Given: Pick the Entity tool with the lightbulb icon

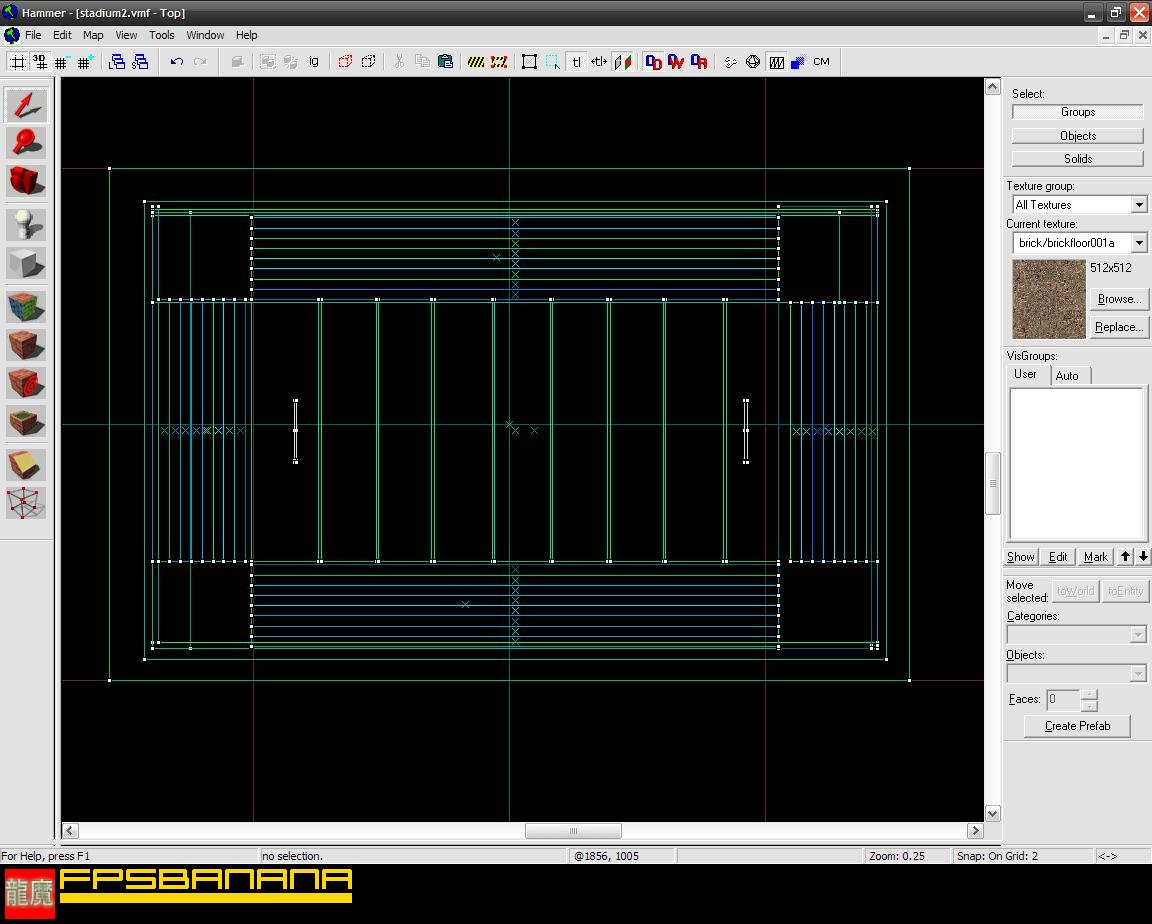Looking at the screenshot, I should (x=26, y=225).
